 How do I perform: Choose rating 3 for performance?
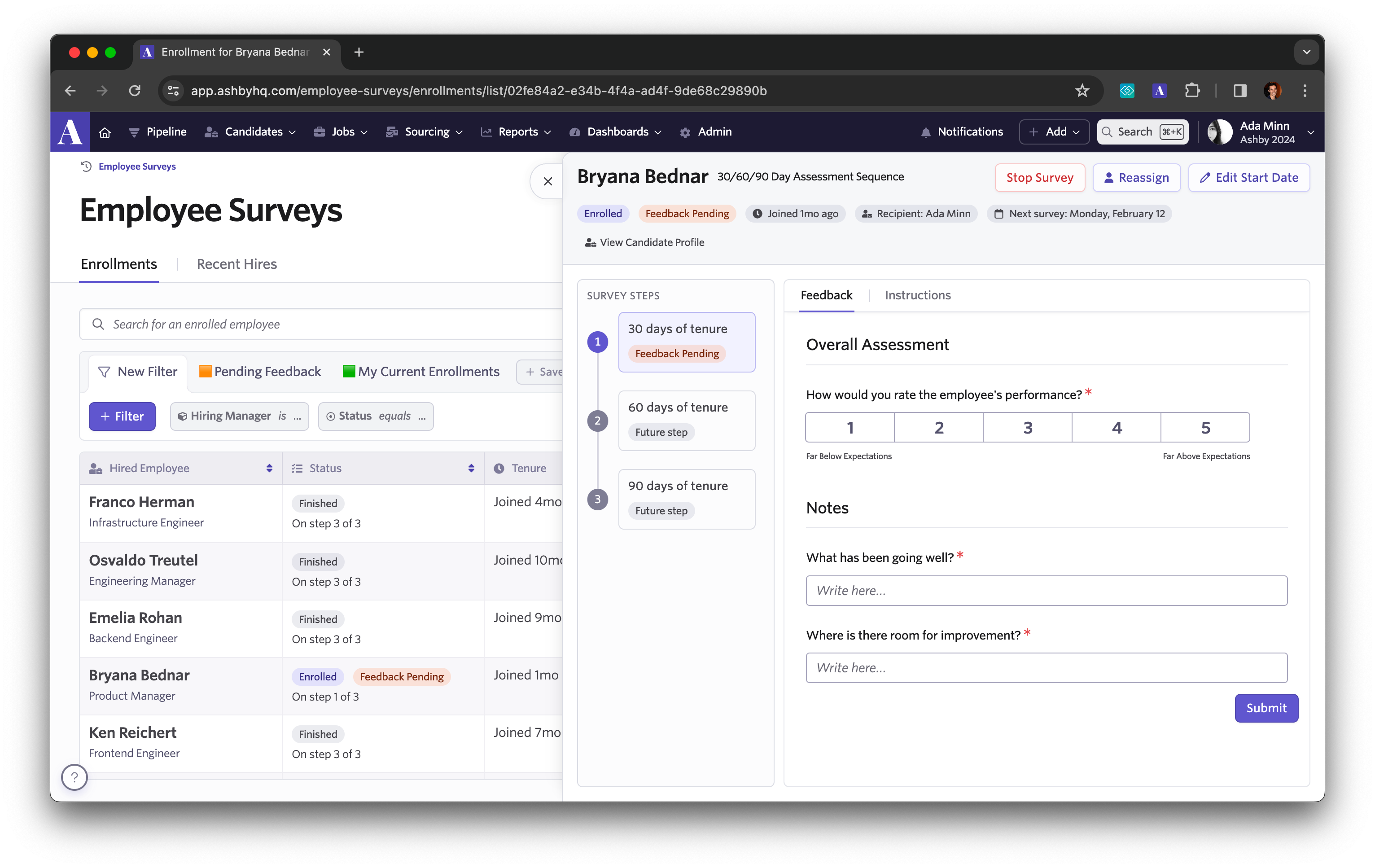point(1027,427)
